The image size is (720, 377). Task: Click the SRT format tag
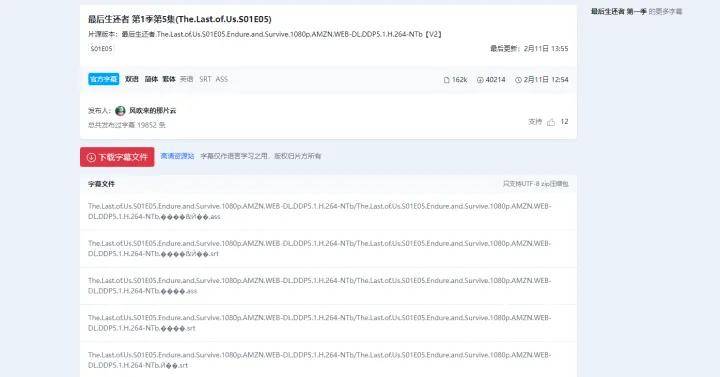205,79
